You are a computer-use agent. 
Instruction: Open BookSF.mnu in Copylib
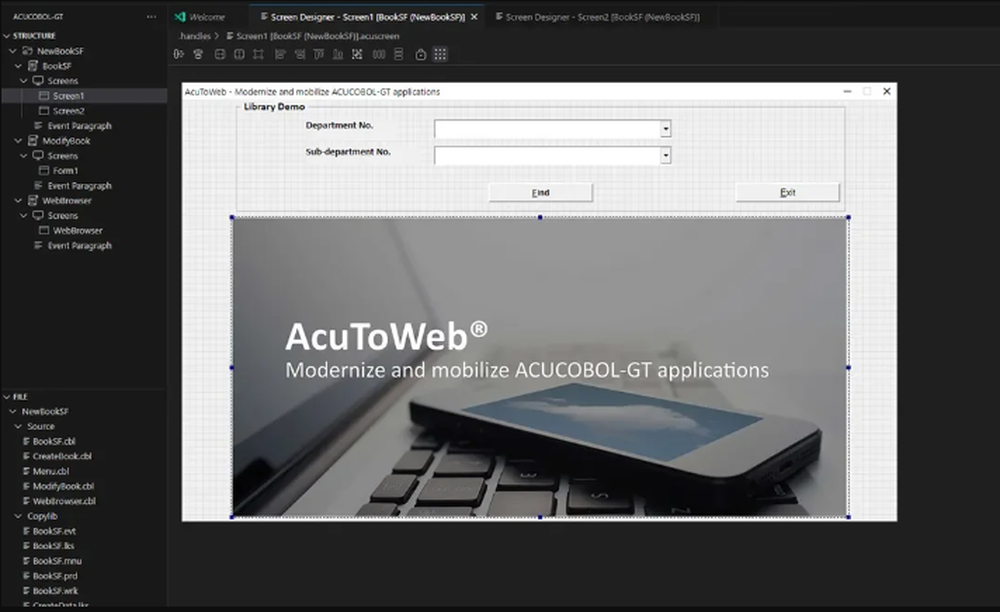click(x=57, y=560)
